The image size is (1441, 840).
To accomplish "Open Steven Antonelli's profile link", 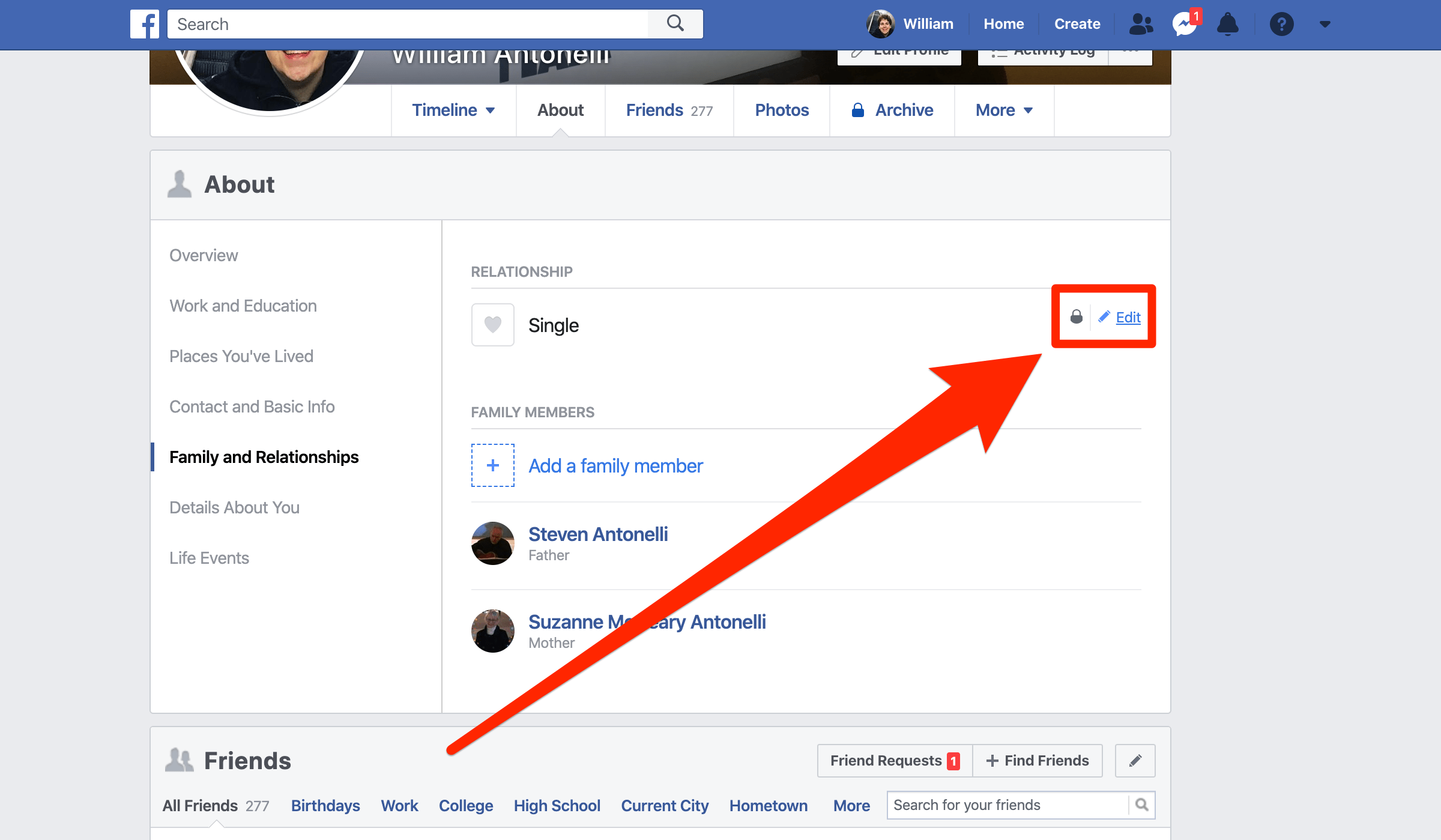I will click(x=597, y=534).
